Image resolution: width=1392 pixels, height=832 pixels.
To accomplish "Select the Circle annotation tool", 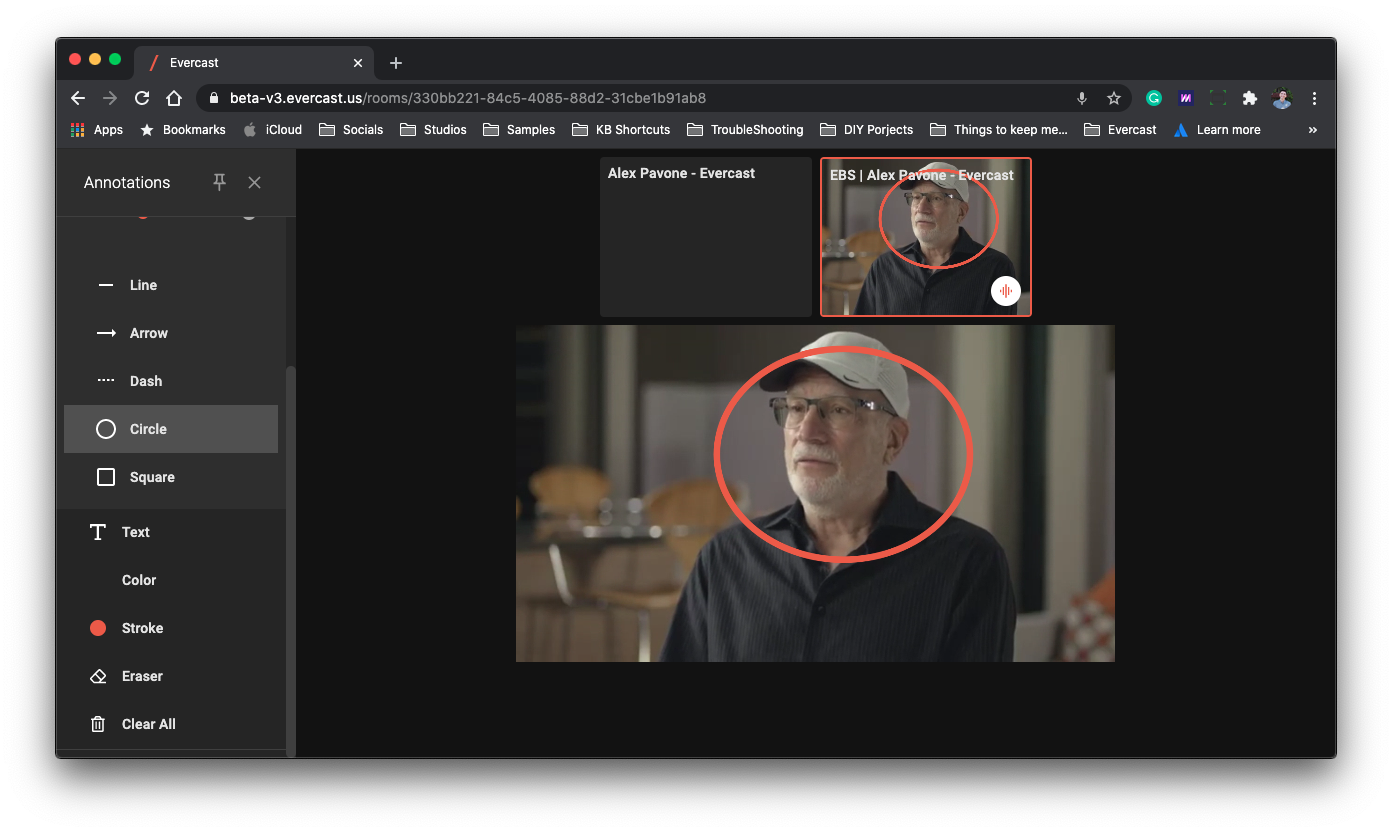I will click(171, 429).
